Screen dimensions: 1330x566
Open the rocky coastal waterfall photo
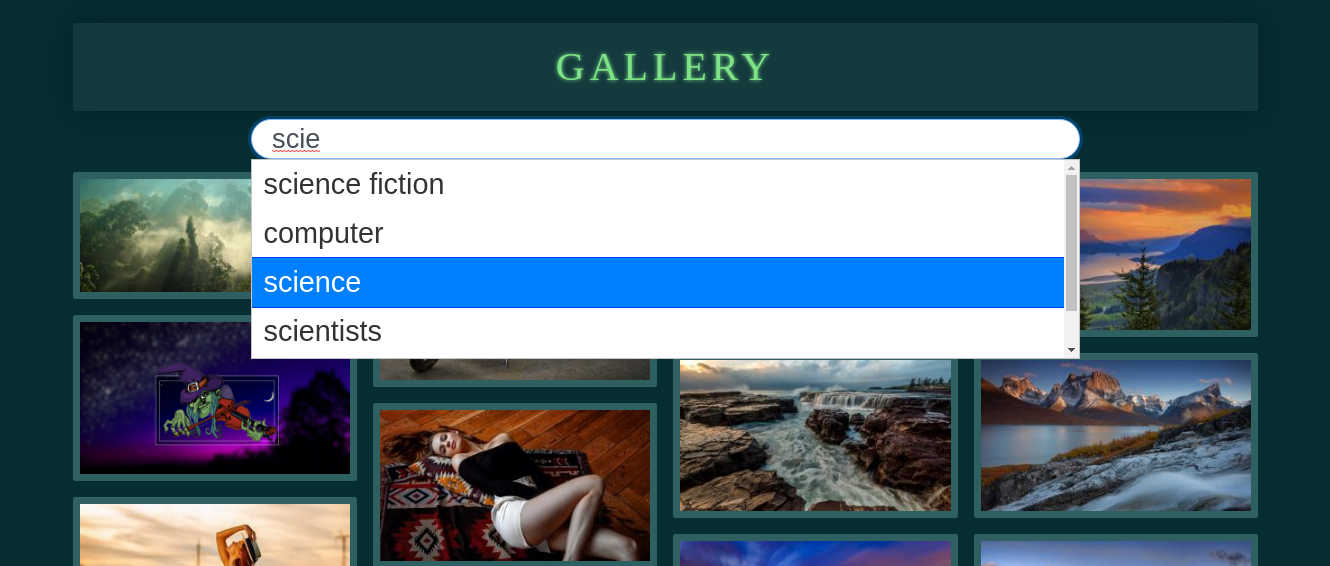(x=815, y=436)
